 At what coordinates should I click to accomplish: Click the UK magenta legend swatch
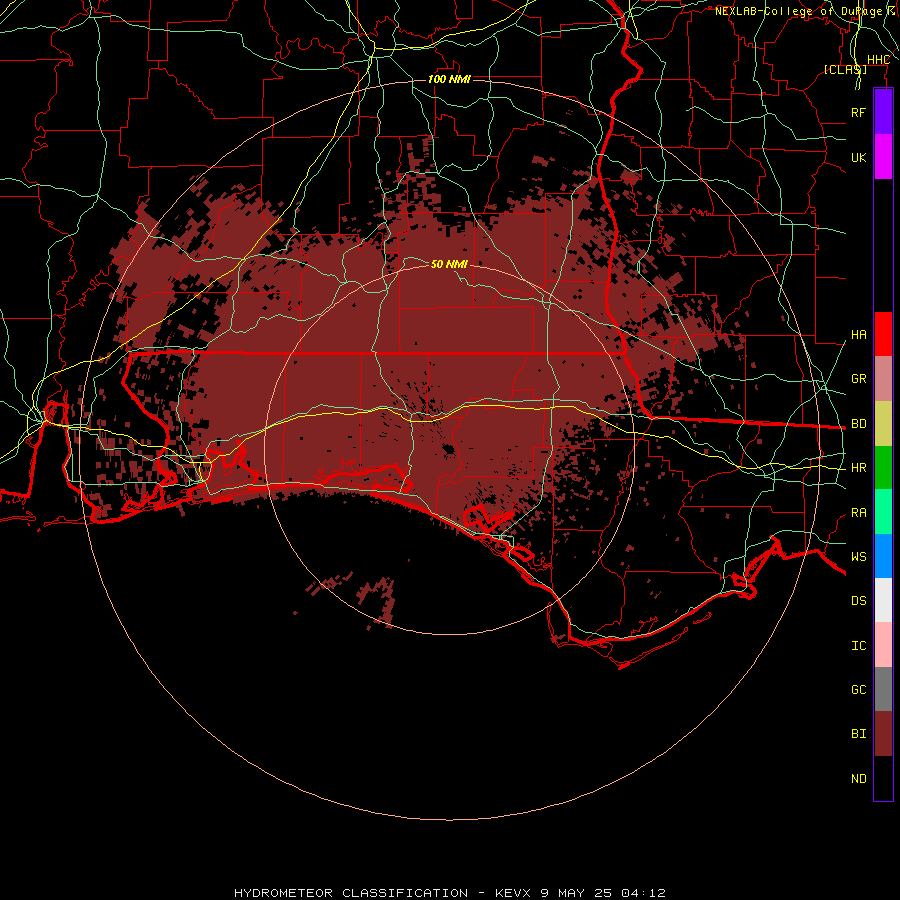pyautogui.click(x=883, y=157)
